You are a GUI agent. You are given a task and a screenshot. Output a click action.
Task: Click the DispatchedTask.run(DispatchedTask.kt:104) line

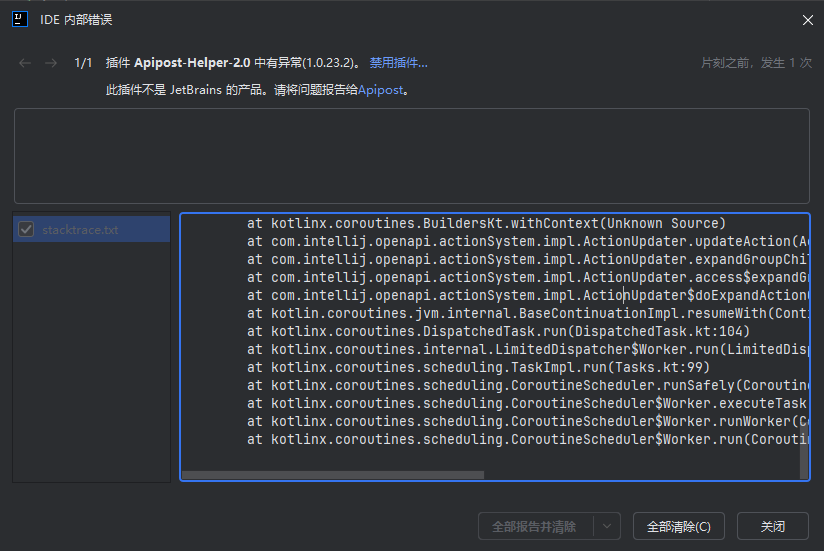(498, 331)
